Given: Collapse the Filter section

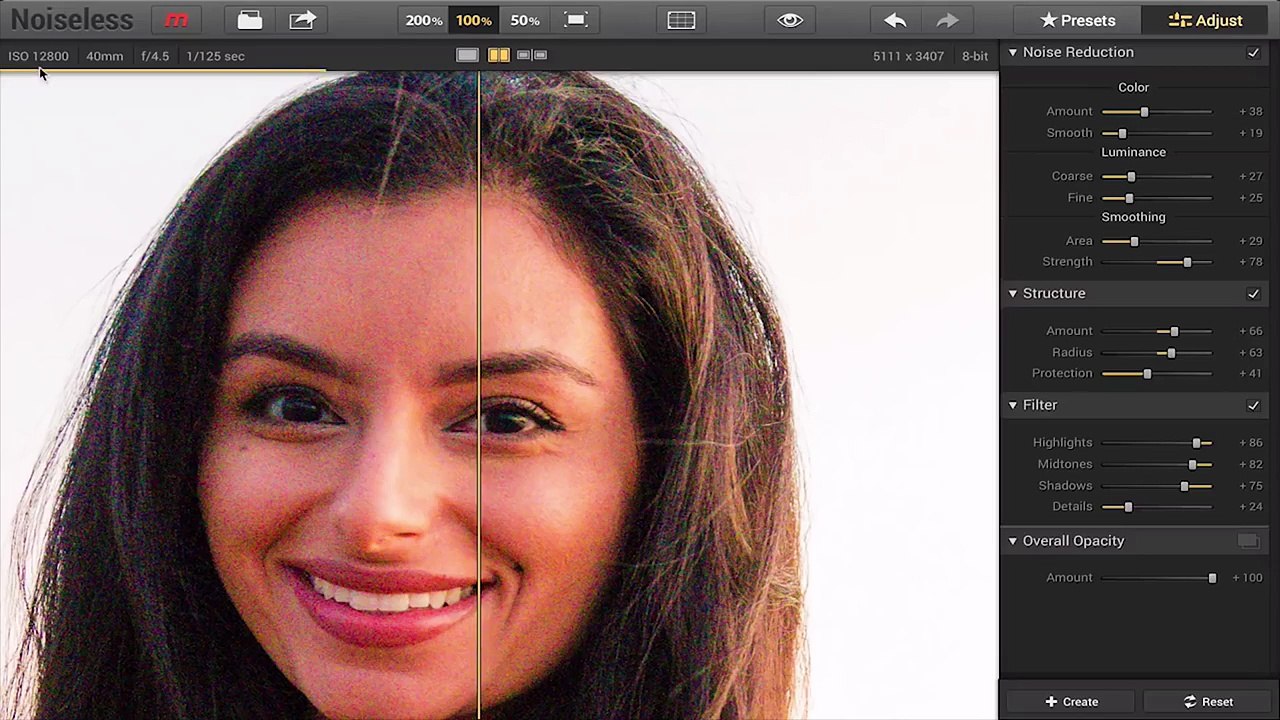Looking at the screenshot, I should (1013, 405).
